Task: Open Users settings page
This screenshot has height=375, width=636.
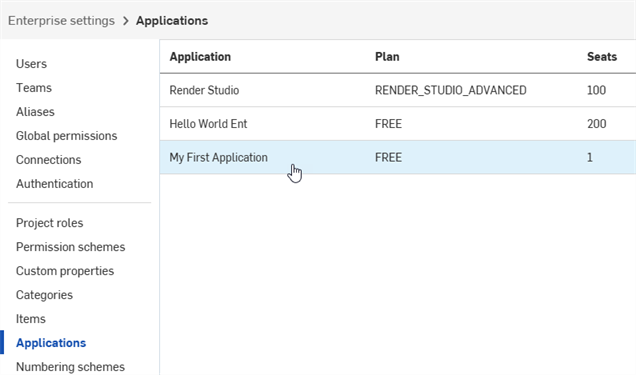Action: [x=31, y=64]
